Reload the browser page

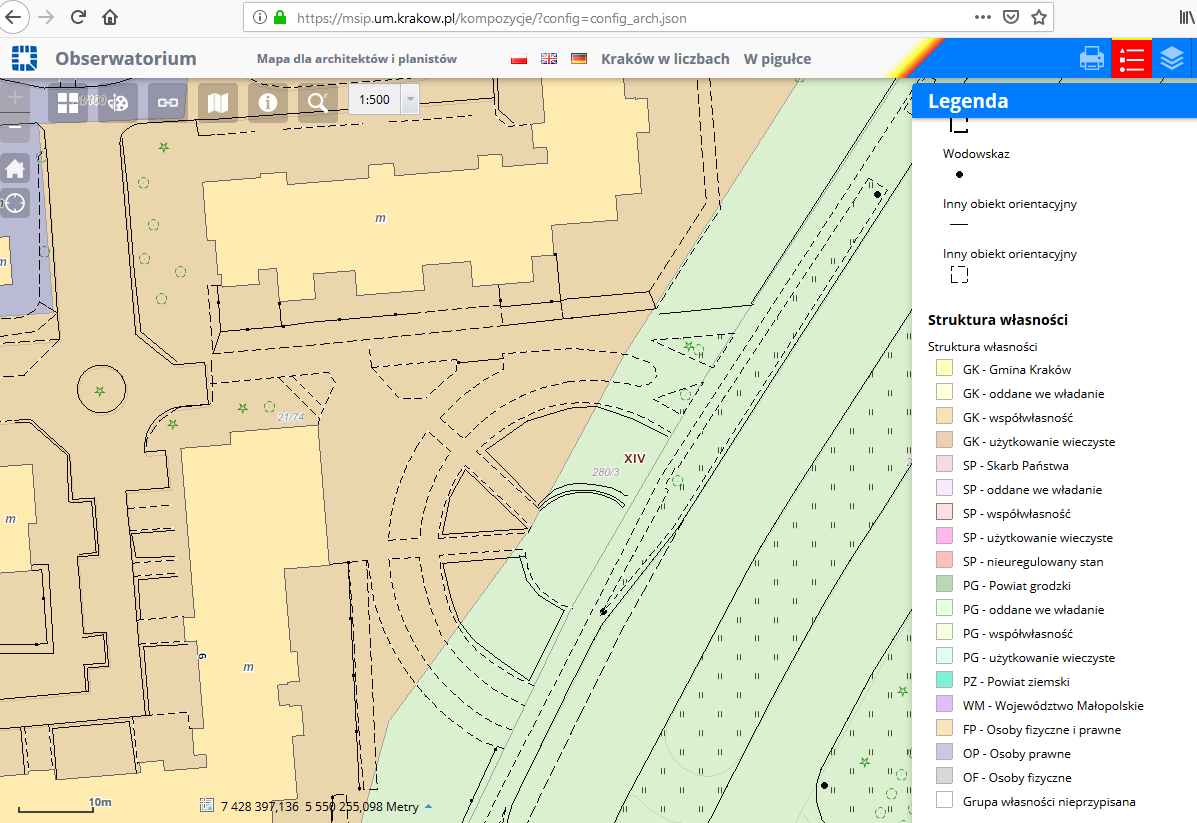point(78,17)
